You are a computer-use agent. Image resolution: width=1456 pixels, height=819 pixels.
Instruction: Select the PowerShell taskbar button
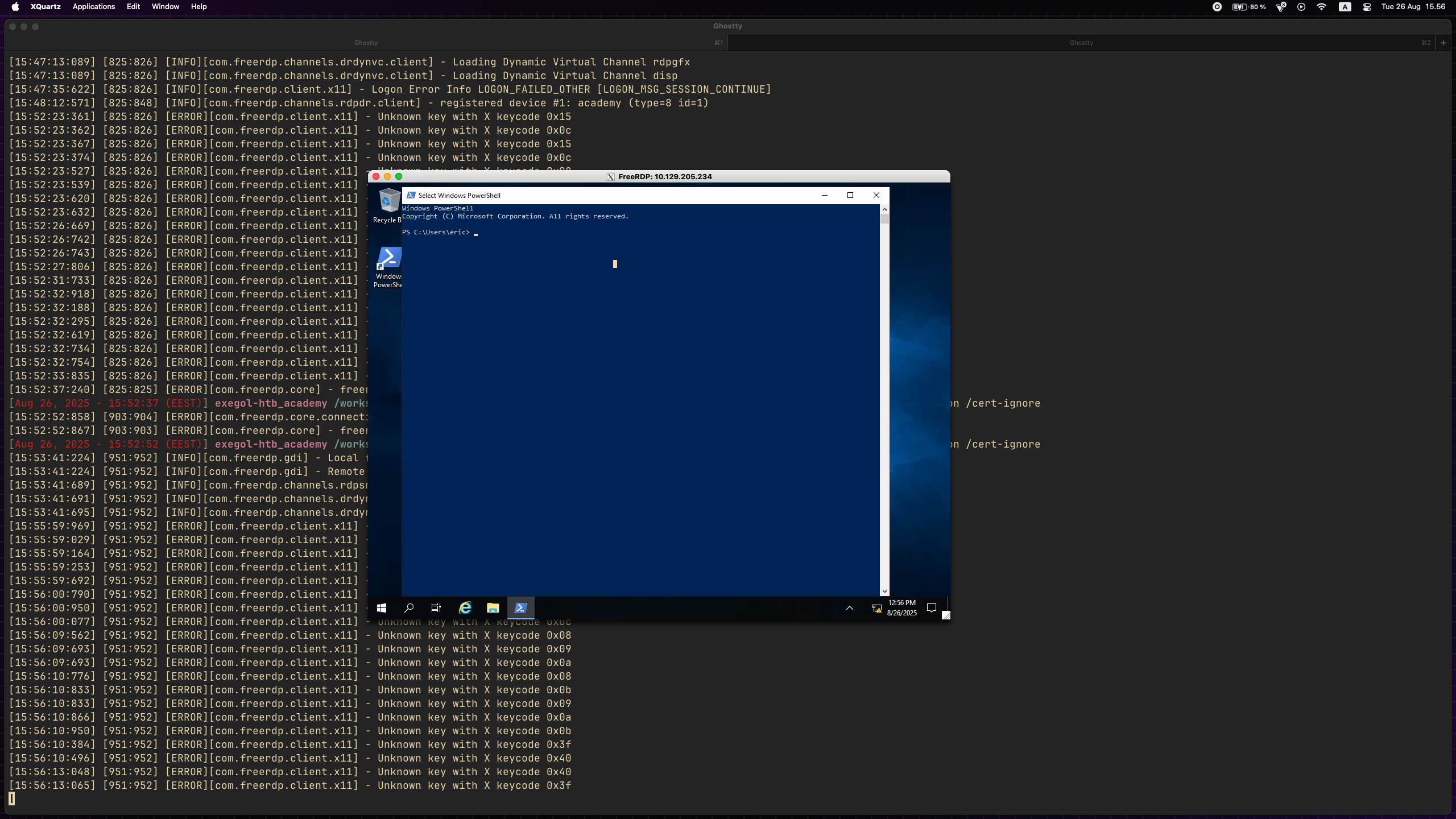520,608
